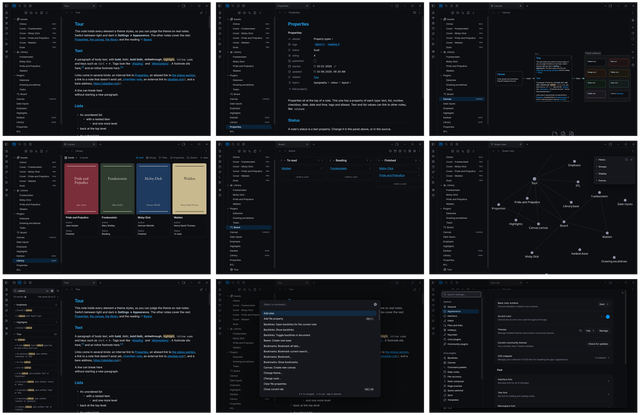Open the Walden card in the To read lane
The height and width of the screenshot is (415, 640).
click(302, 169)
